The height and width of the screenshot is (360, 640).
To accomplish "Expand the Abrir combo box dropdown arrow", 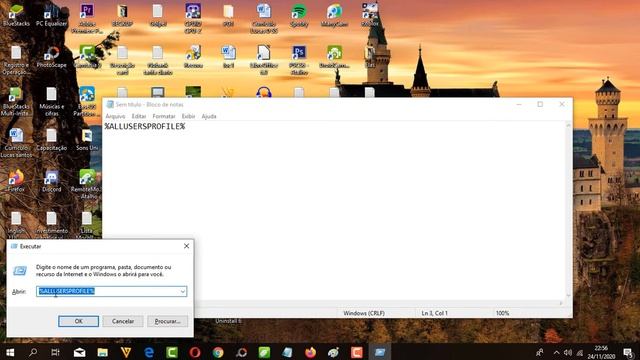I will click(182, 291).
